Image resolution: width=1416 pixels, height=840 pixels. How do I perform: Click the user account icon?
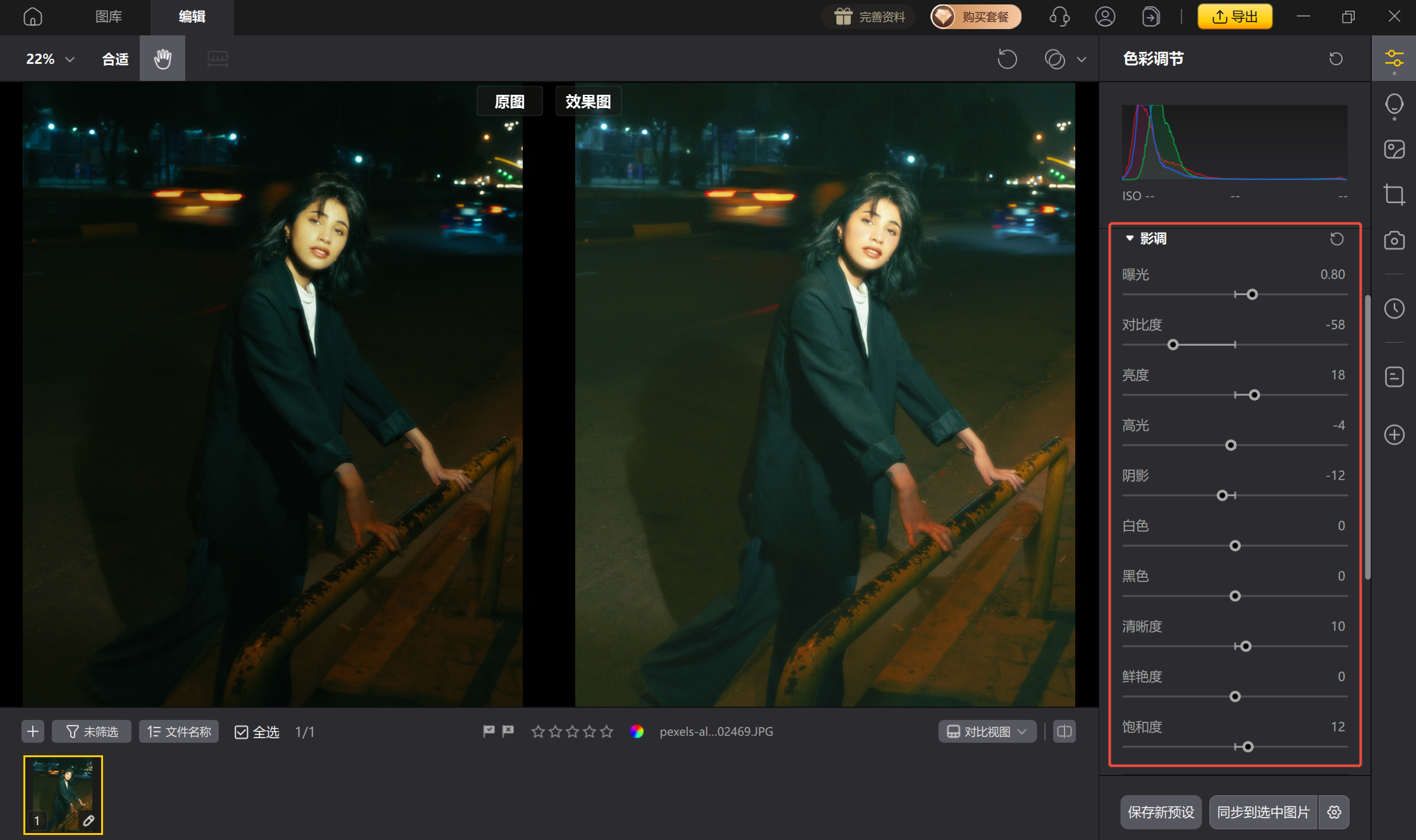pyautogui.click(x=1105, y=16)
